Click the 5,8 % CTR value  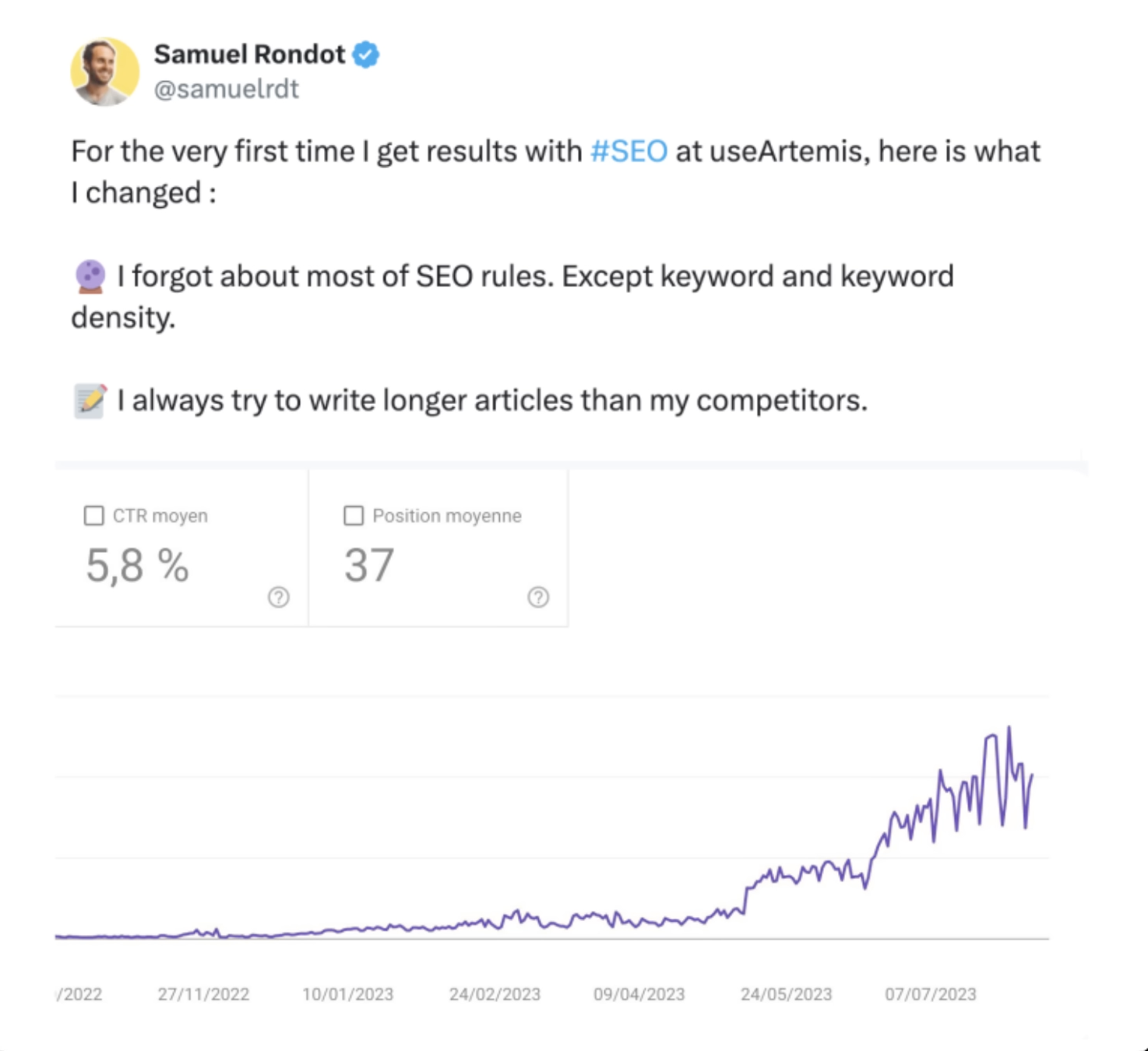(137, 566)
